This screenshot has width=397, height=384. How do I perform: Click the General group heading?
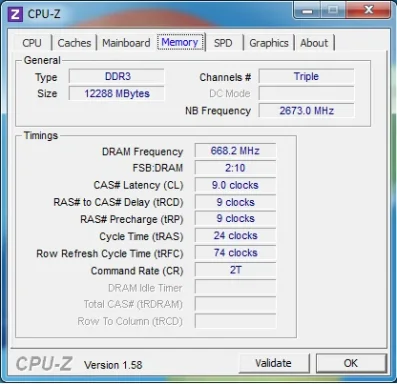point(42,60)
